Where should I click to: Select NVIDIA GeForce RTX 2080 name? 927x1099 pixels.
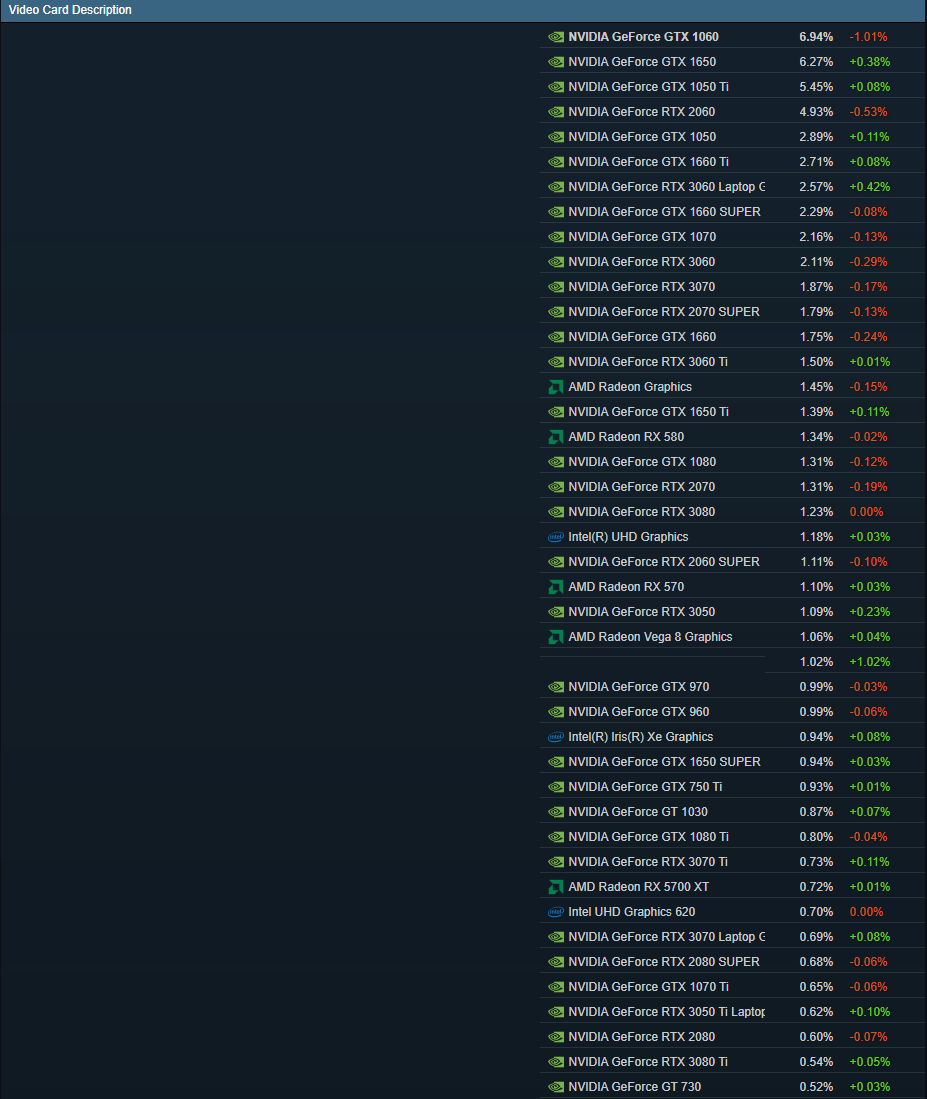(642, 1037)
